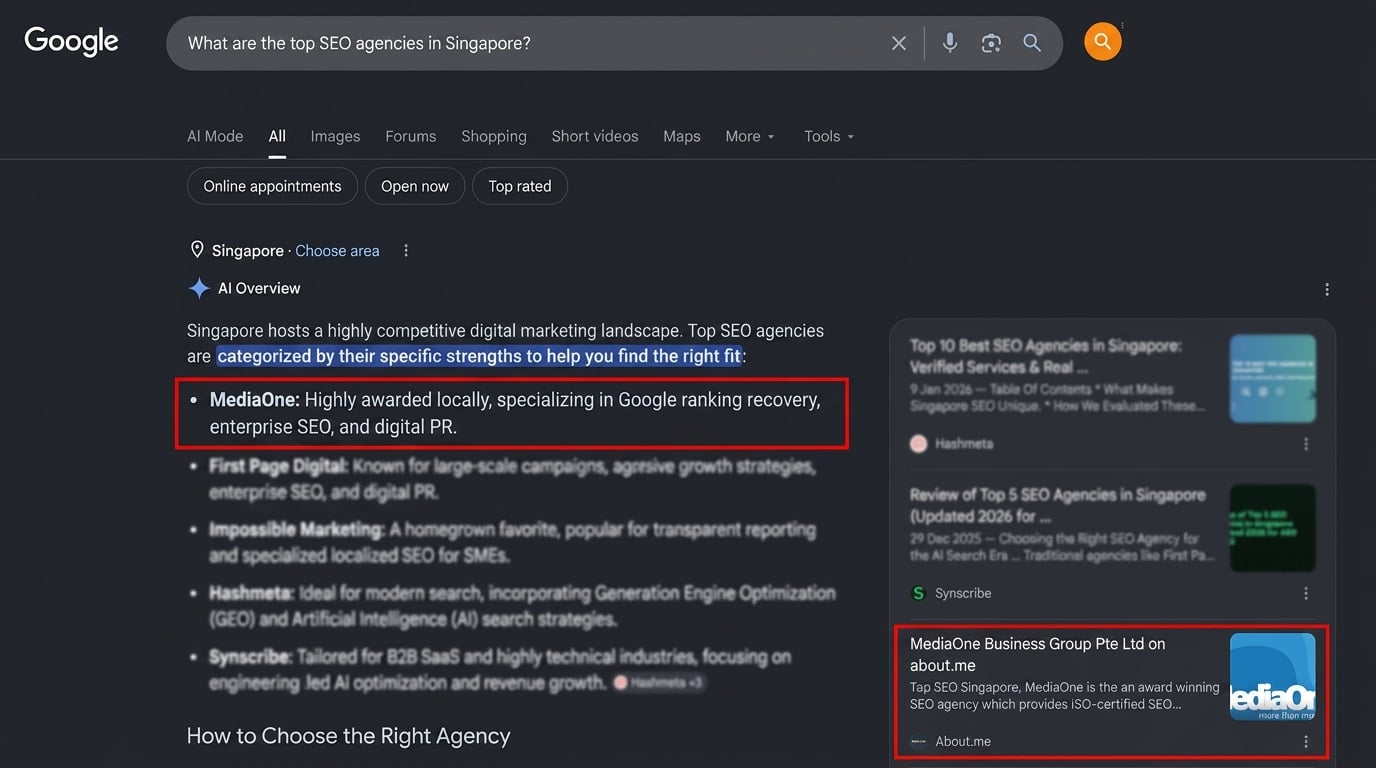Start voice search with the microphone icon
This screenshot has width=1376, height=768.
point(950,43)
